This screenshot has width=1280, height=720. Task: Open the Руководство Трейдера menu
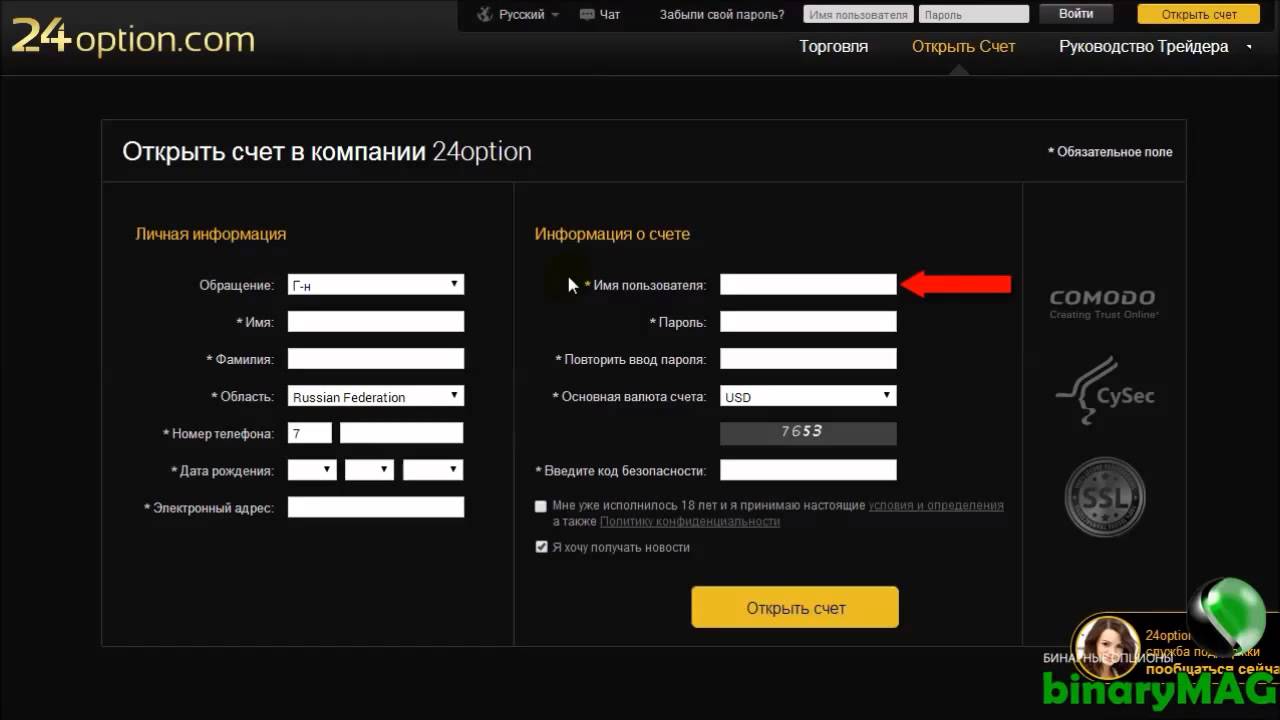1143,47
